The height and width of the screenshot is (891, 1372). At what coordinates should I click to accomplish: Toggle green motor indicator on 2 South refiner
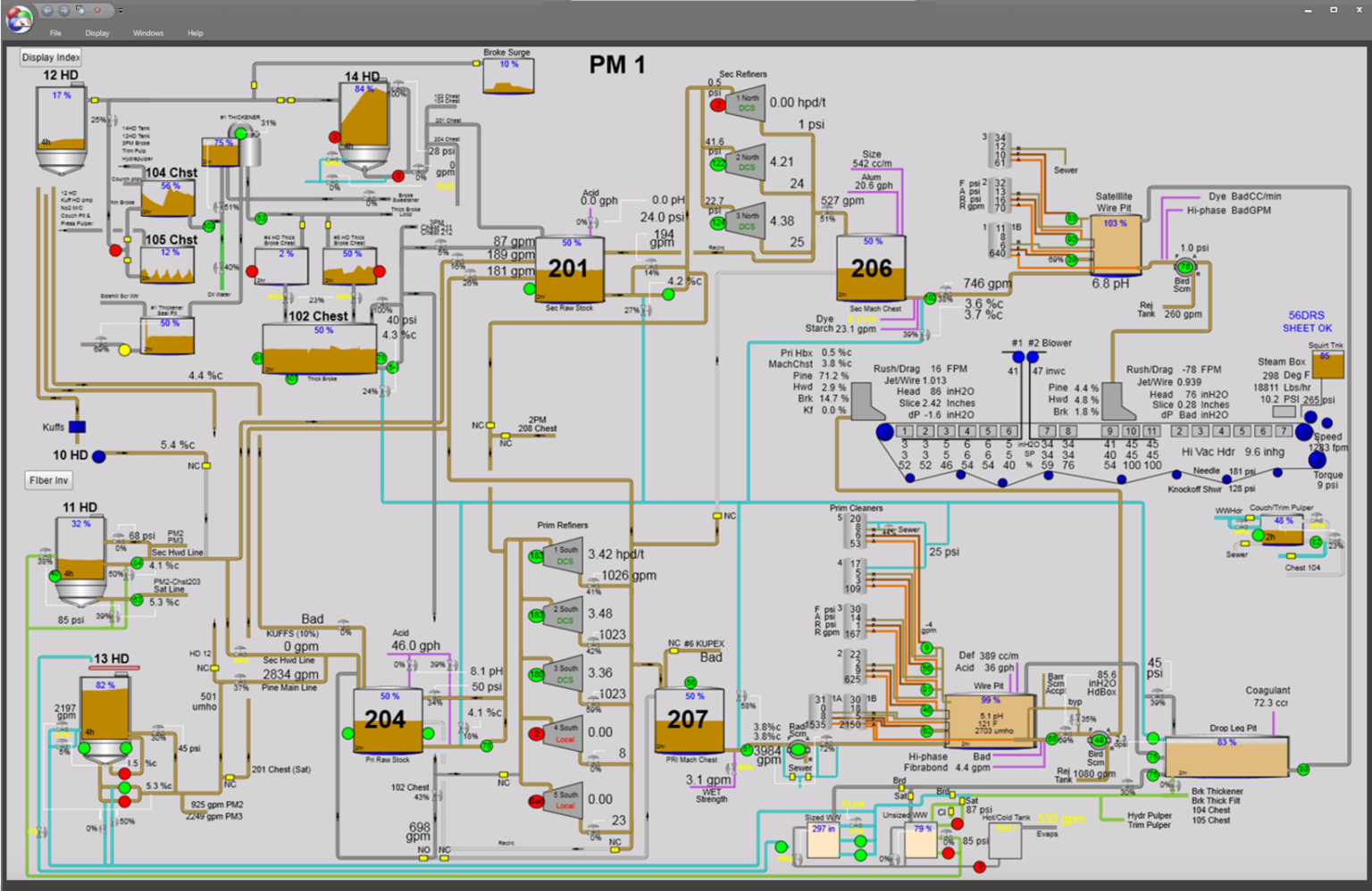tap(536, 615)
